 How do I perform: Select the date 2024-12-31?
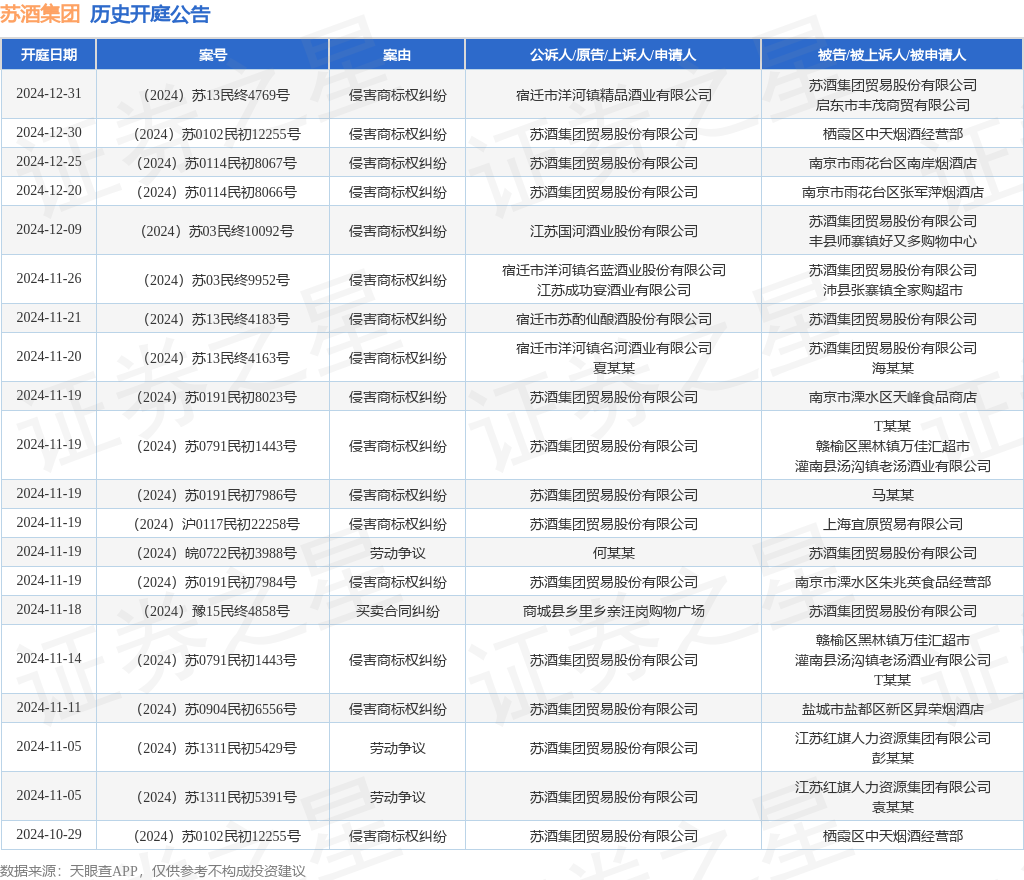coord(49,93)
